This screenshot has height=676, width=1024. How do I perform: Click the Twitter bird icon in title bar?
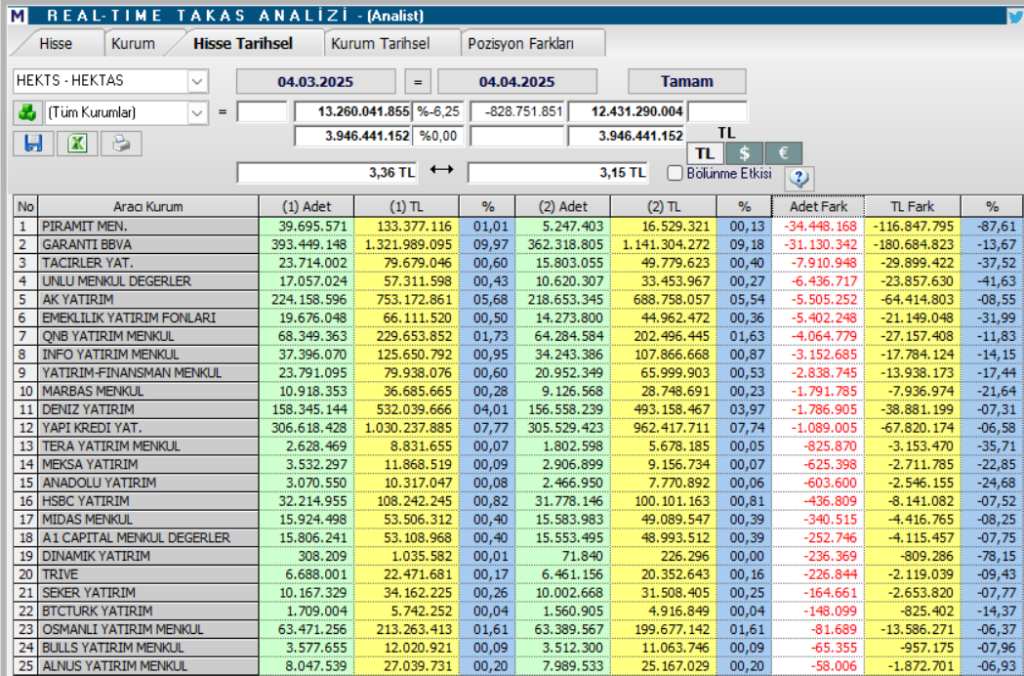(1015, 16)
